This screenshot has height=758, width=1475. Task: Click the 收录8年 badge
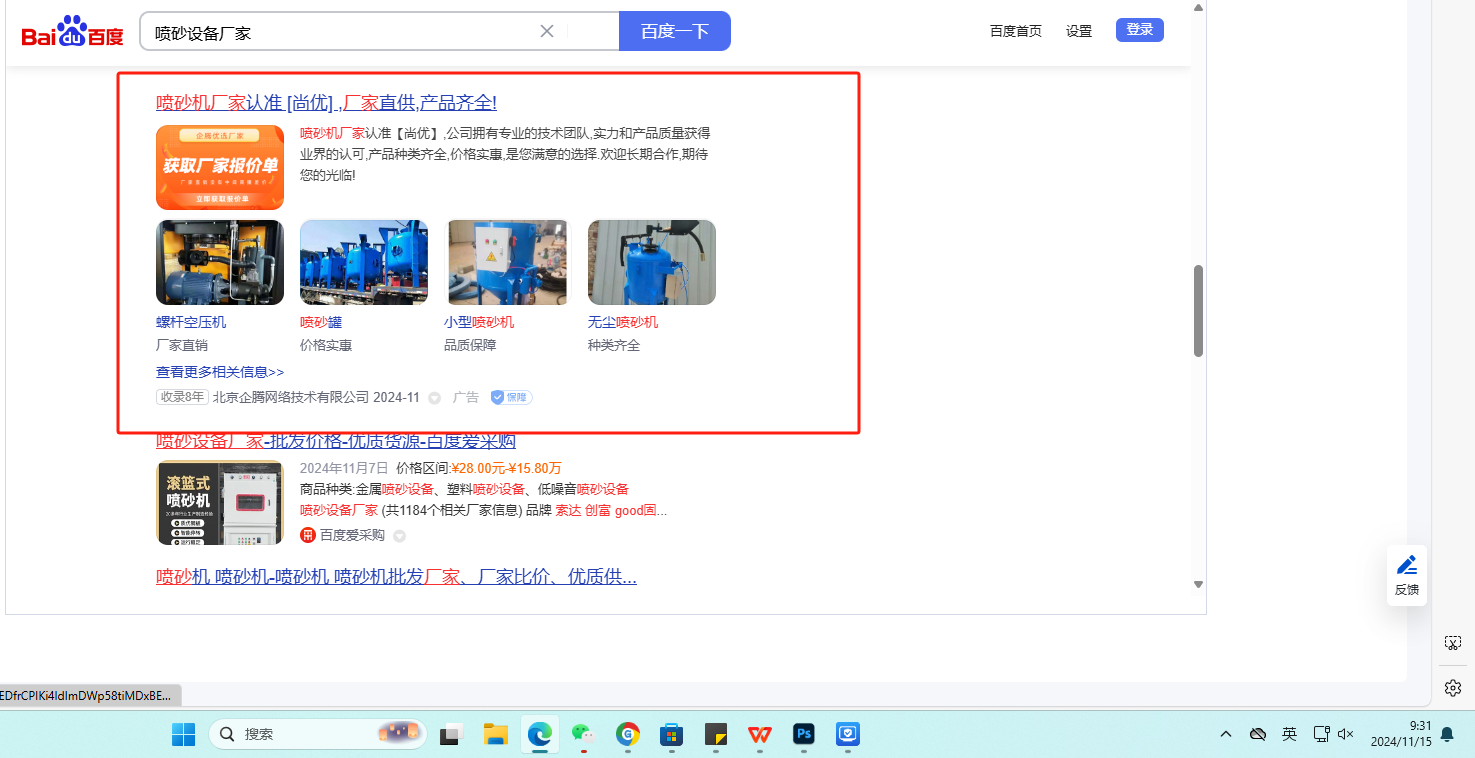pos(182,397)
